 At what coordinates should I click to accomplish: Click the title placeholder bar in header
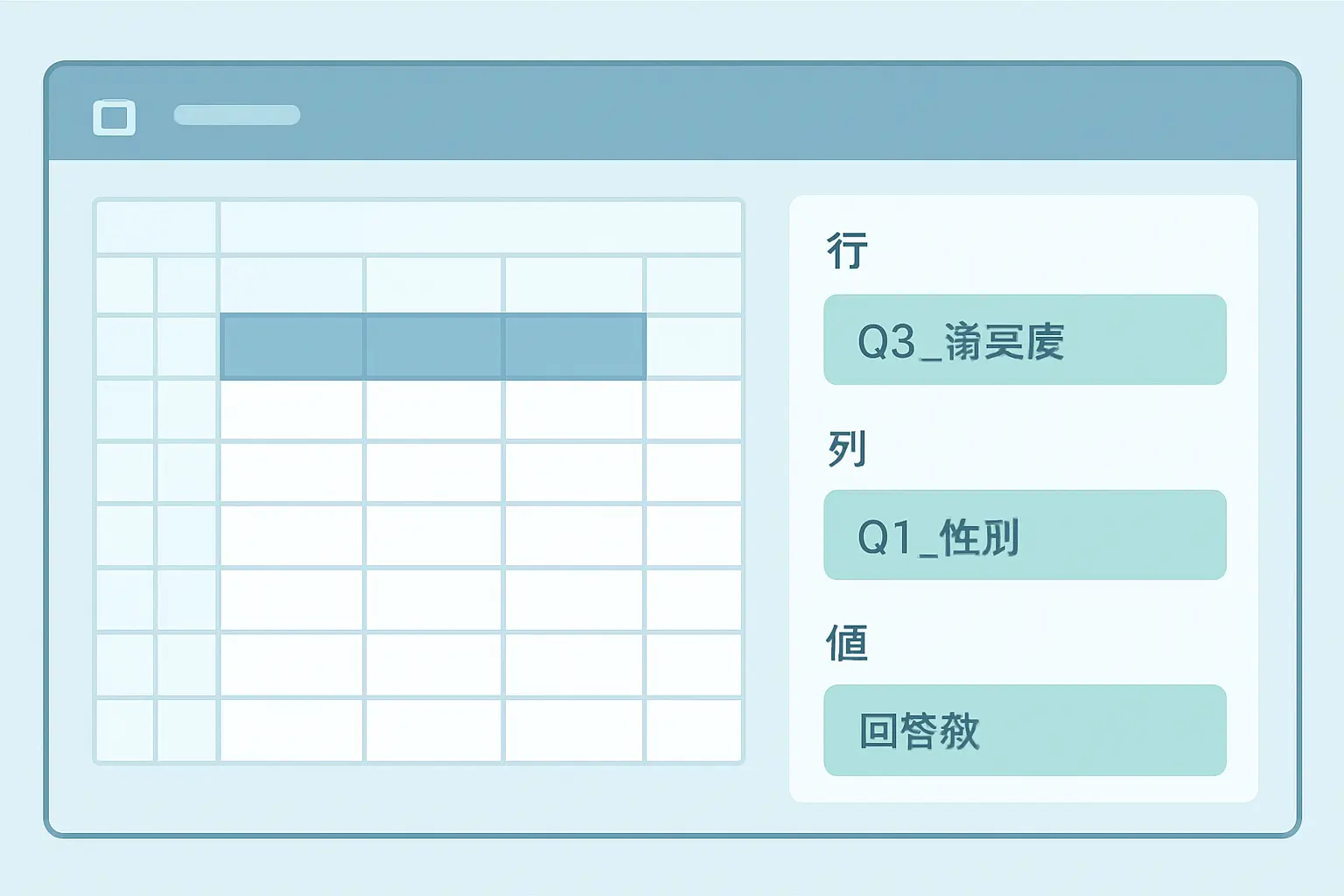pos(237,115)
